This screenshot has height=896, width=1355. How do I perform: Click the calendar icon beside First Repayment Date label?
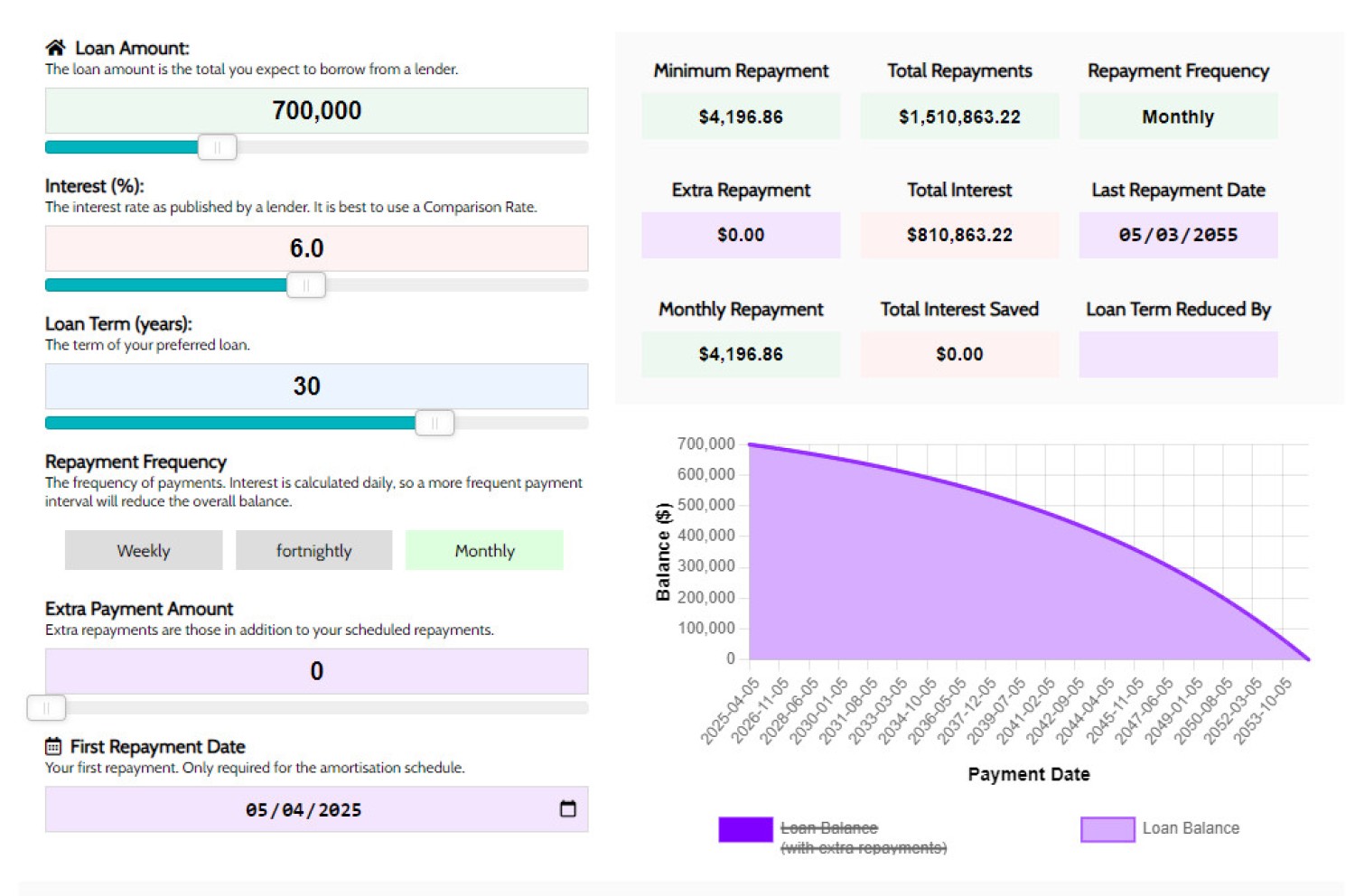53,746
